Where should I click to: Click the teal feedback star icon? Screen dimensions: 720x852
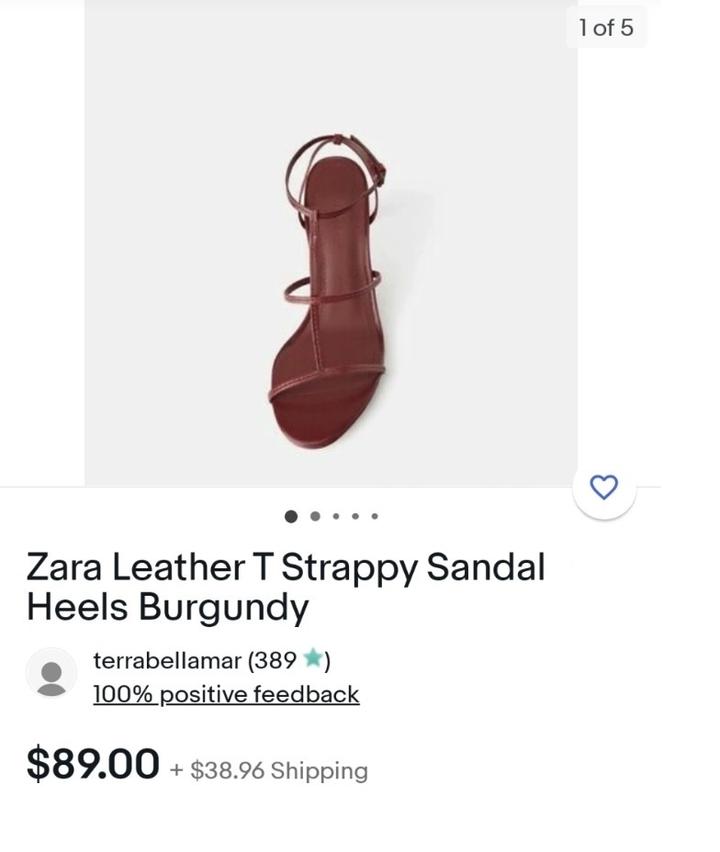click(312, 658)
